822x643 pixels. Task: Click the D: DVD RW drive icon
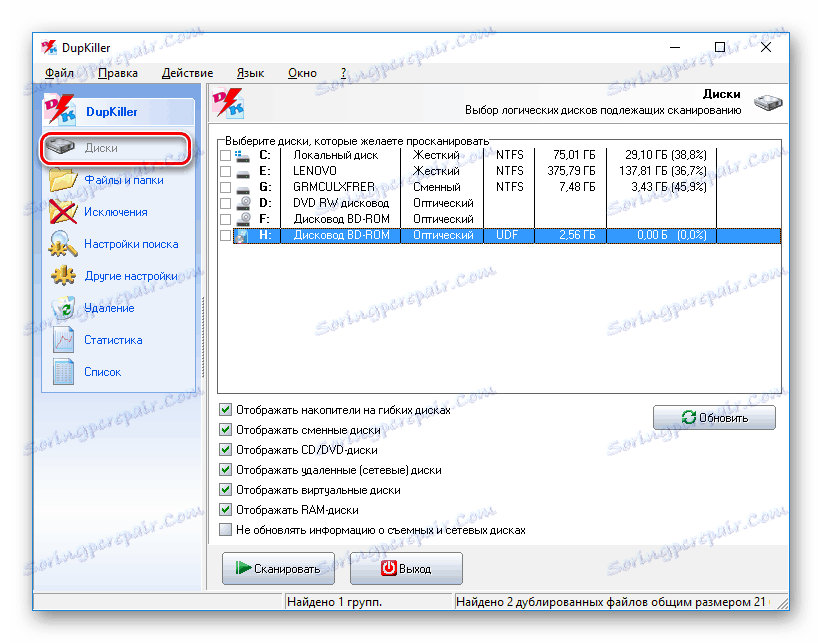(243, 203)
